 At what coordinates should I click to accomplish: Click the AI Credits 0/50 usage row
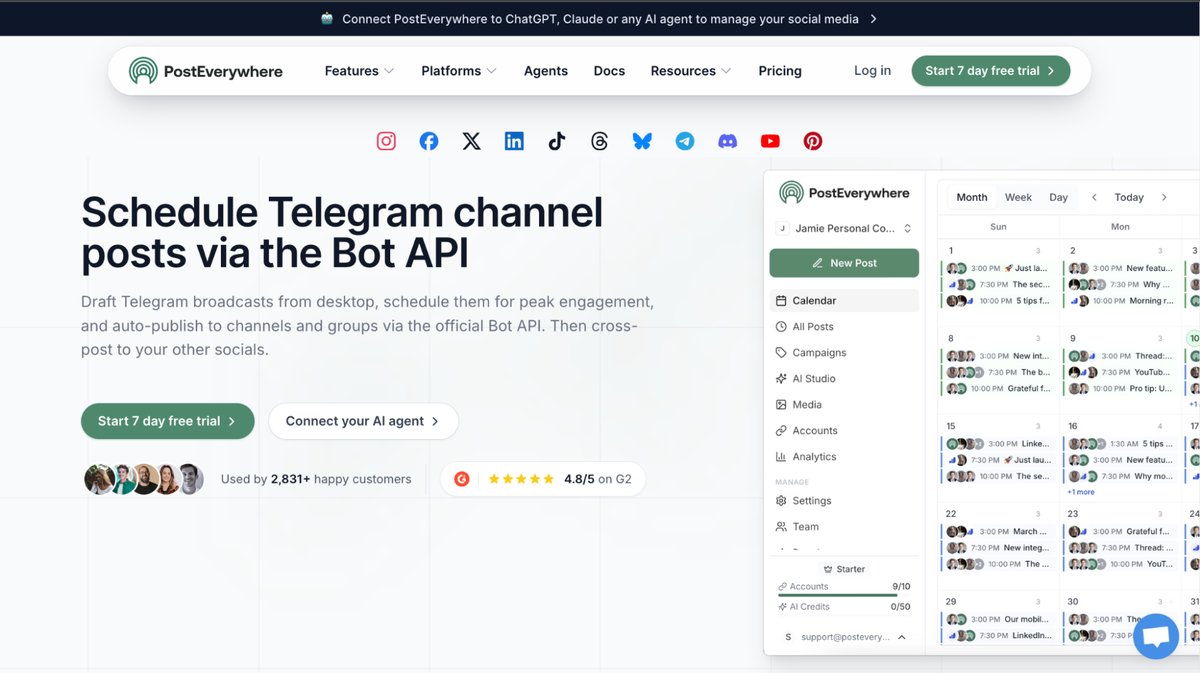(844, 607)
